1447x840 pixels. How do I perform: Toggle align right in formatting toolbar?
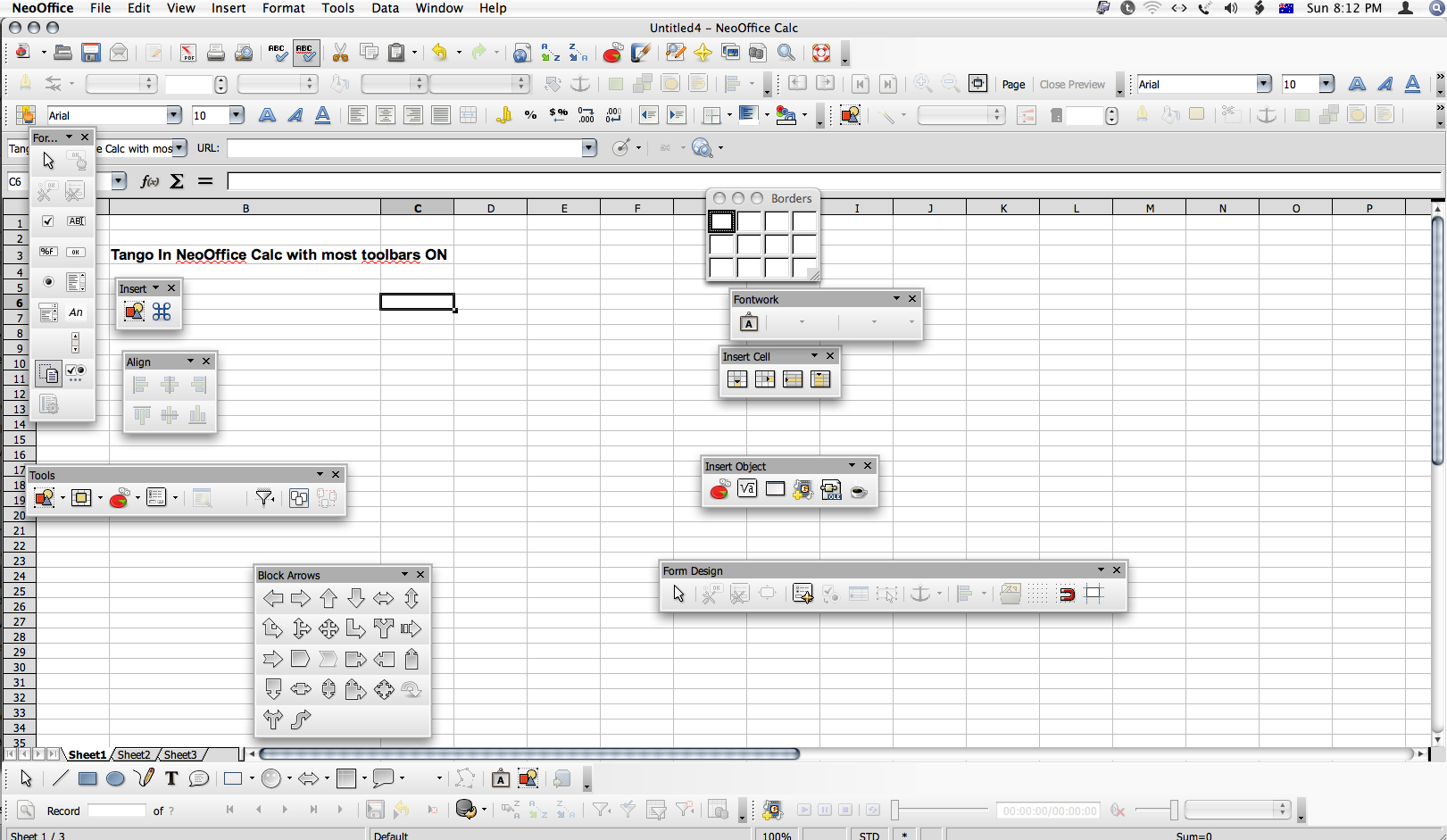point(412,115)
